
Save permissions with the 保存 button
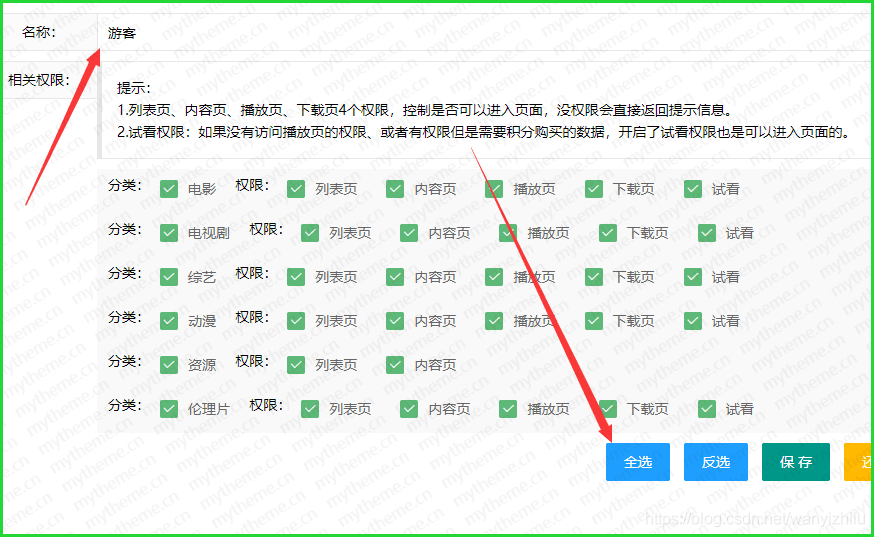pos(795,462)
